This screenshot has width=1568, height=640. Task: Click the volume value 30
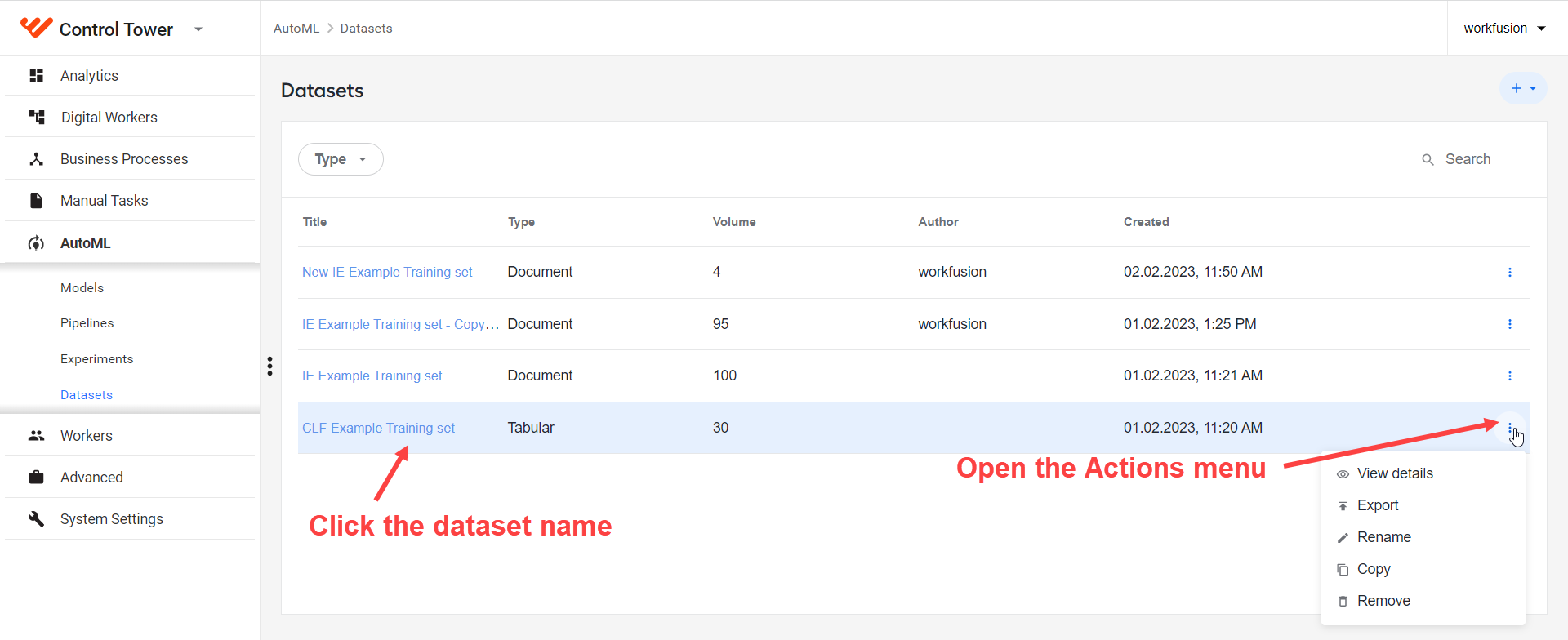click(x=720, y=428)
